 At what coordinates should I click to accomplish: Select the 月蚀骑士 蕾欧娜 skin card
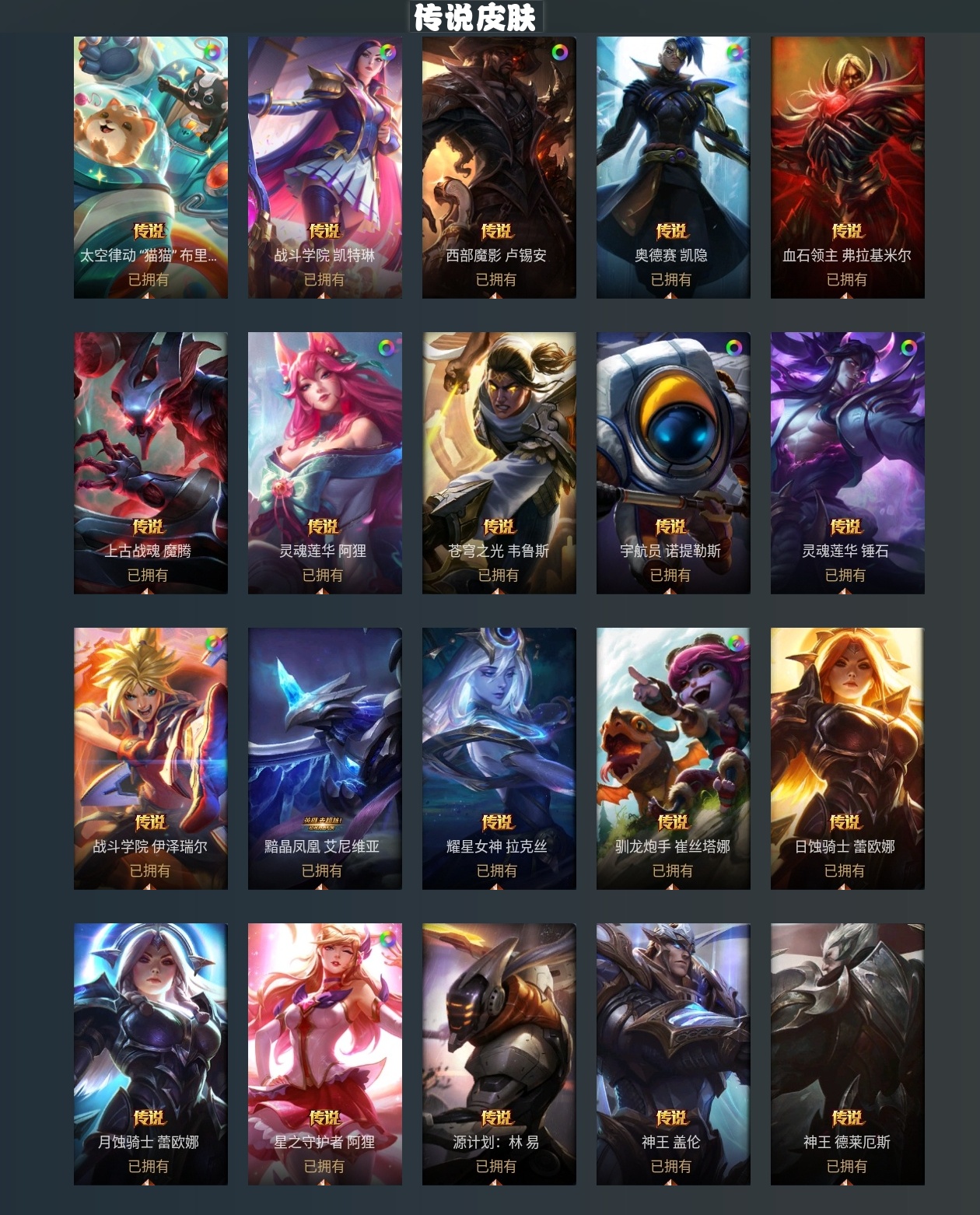[151, 1054]
